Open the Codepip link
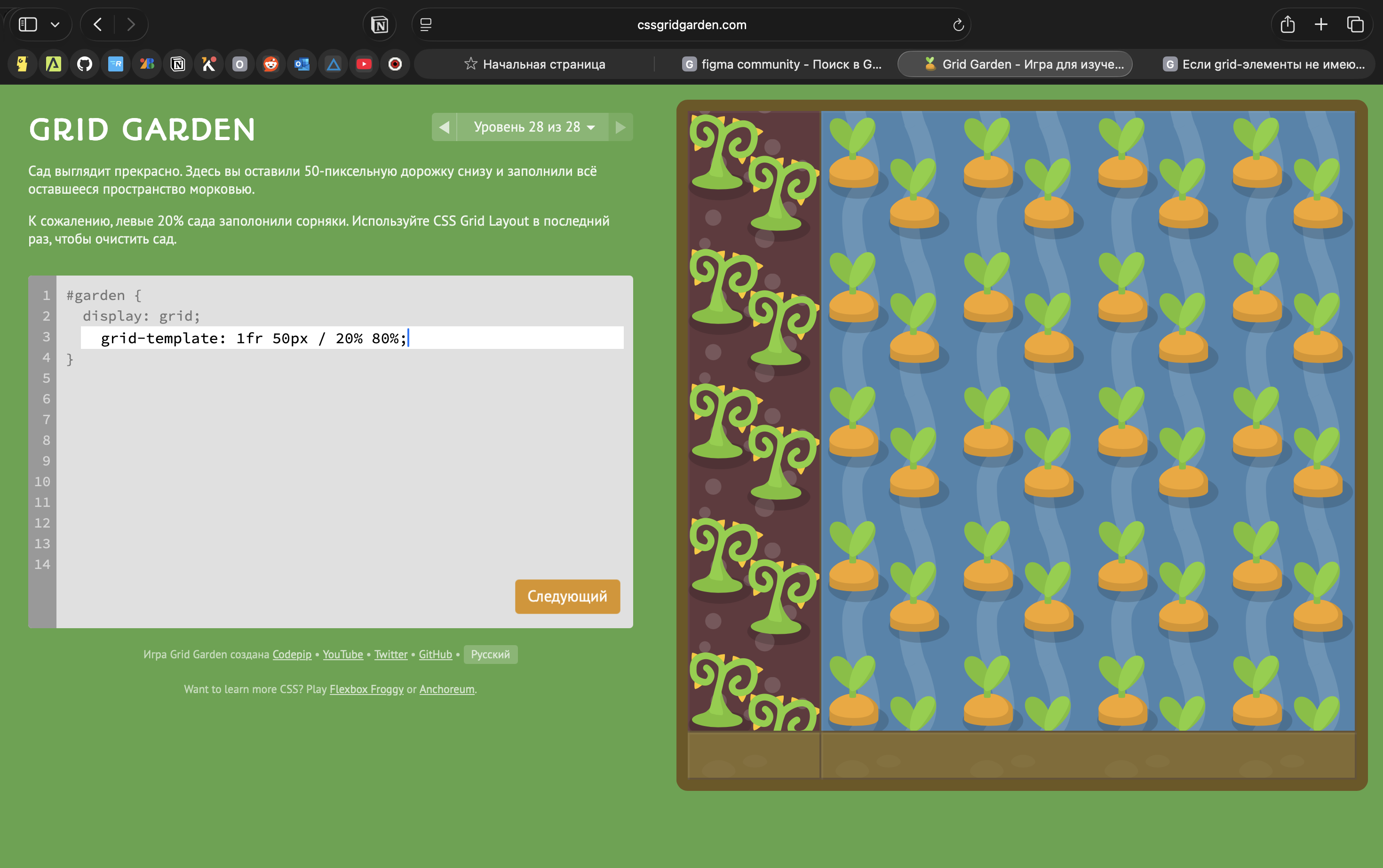This screenshot has height=868, width=1383. [x=292, y=655]
